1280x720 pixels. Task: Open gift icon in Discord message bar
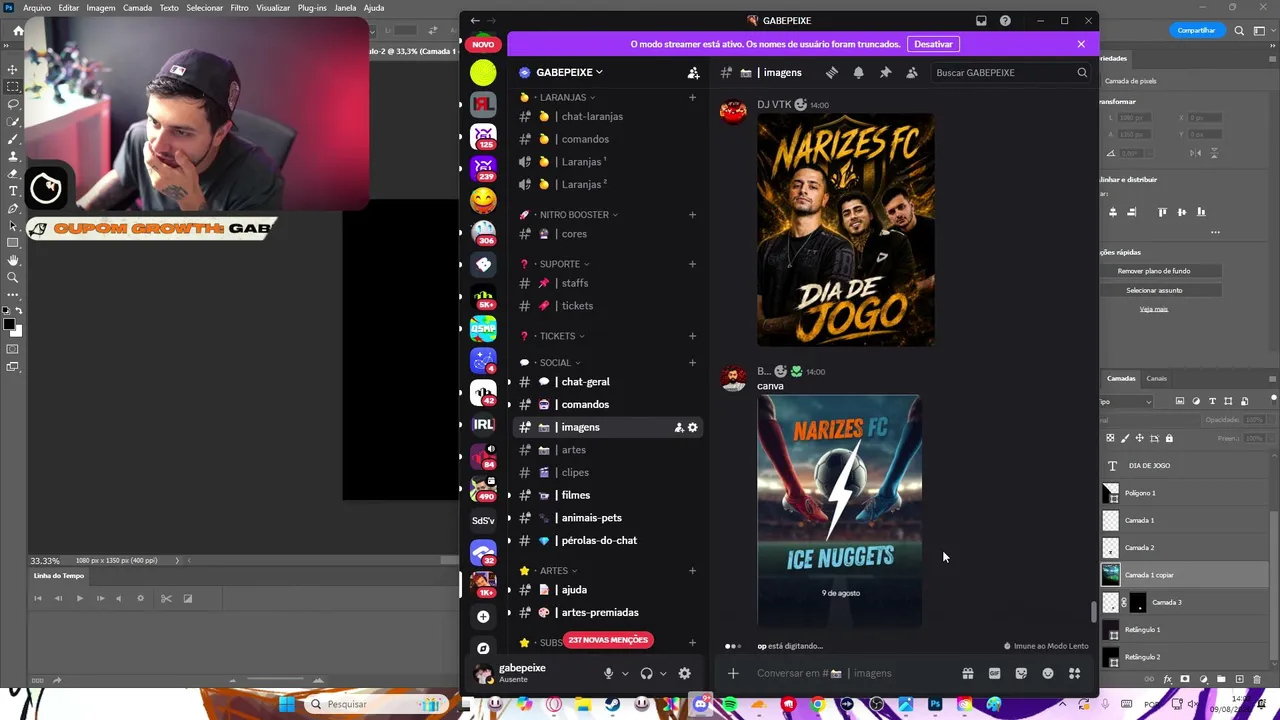click(967, 673)
